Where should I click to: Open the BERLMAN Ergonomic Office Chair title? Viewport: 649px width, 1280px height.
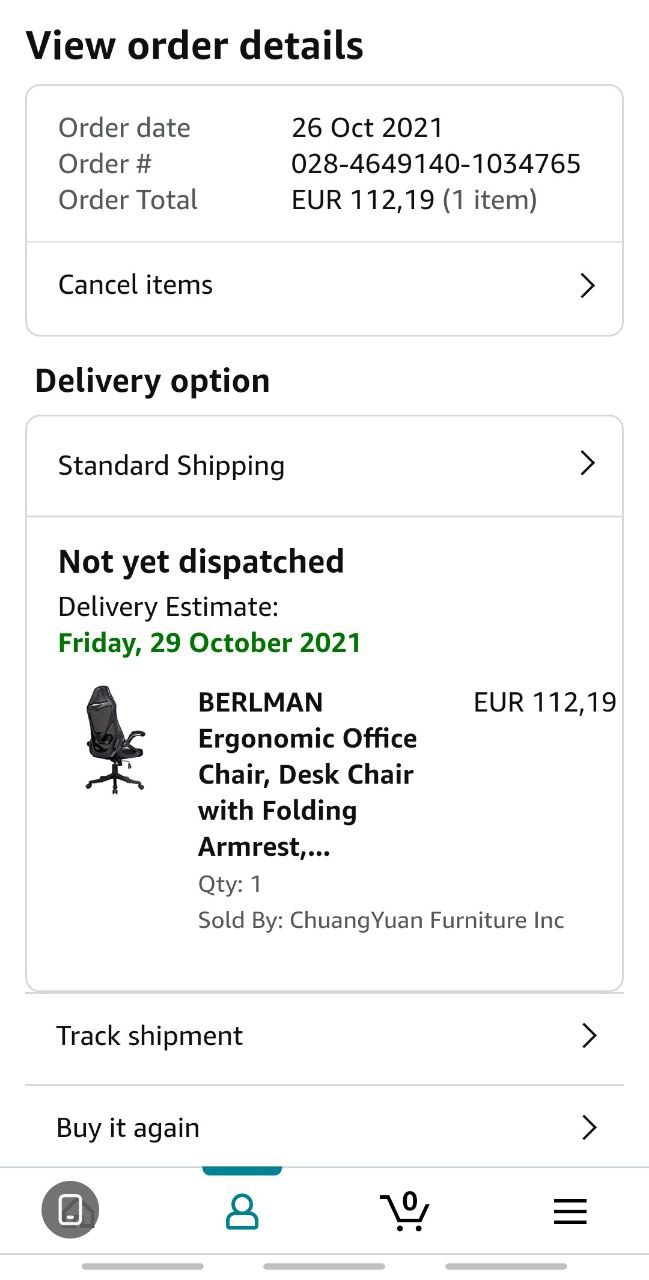point(307,774)
